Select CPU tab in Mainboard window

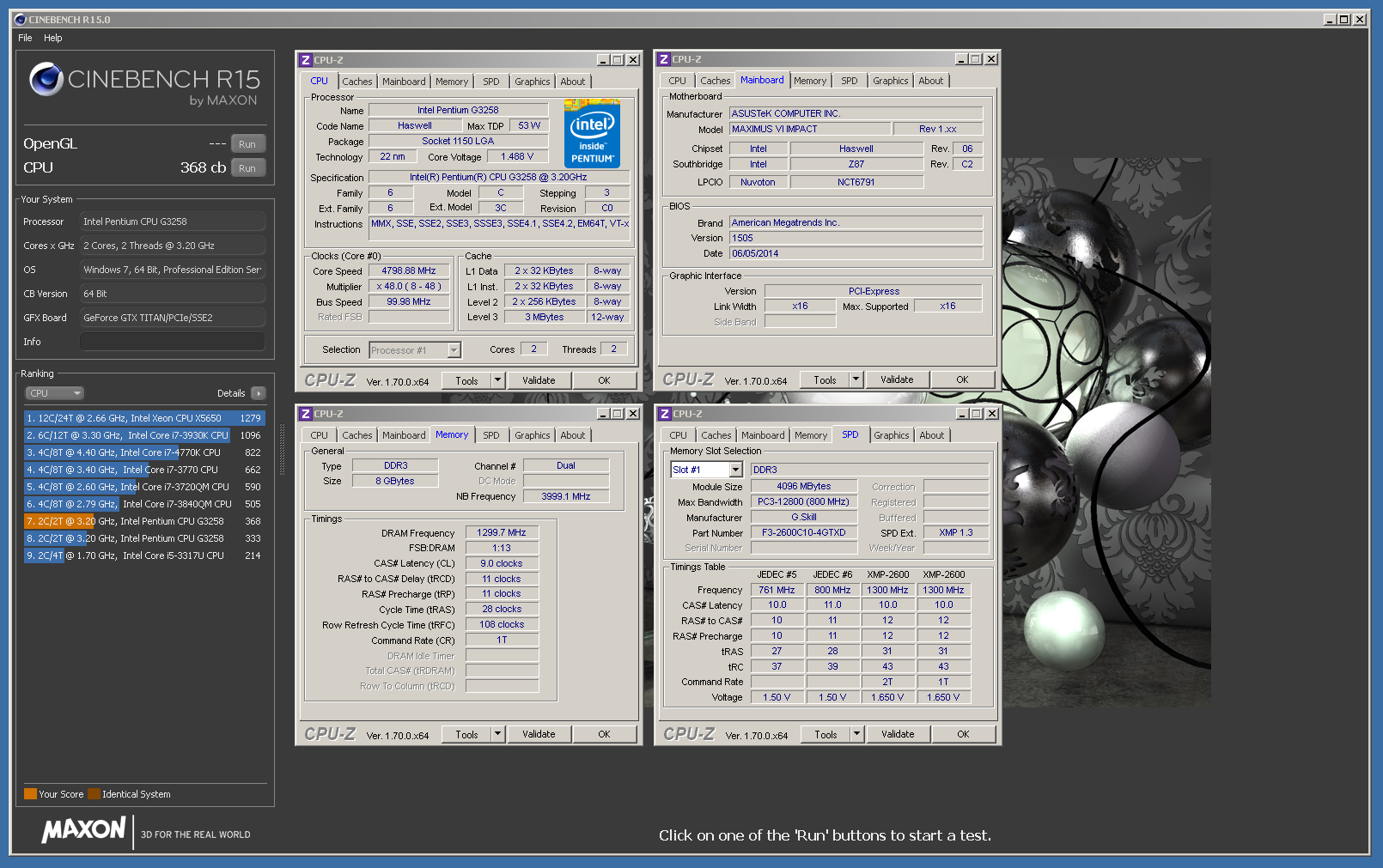pos(678,81)
